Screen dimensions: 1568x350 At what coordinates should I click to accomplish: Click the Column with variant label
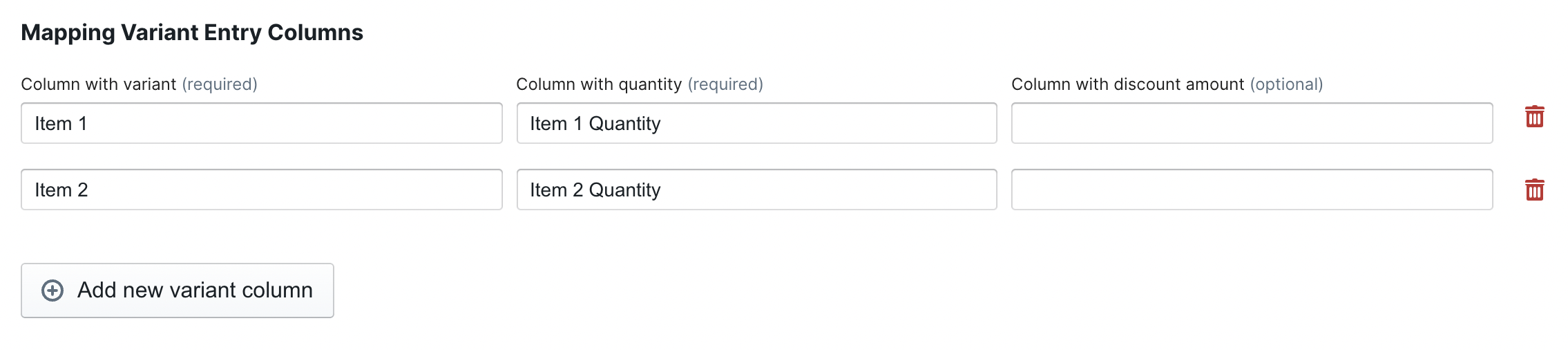tap(99, 84)
